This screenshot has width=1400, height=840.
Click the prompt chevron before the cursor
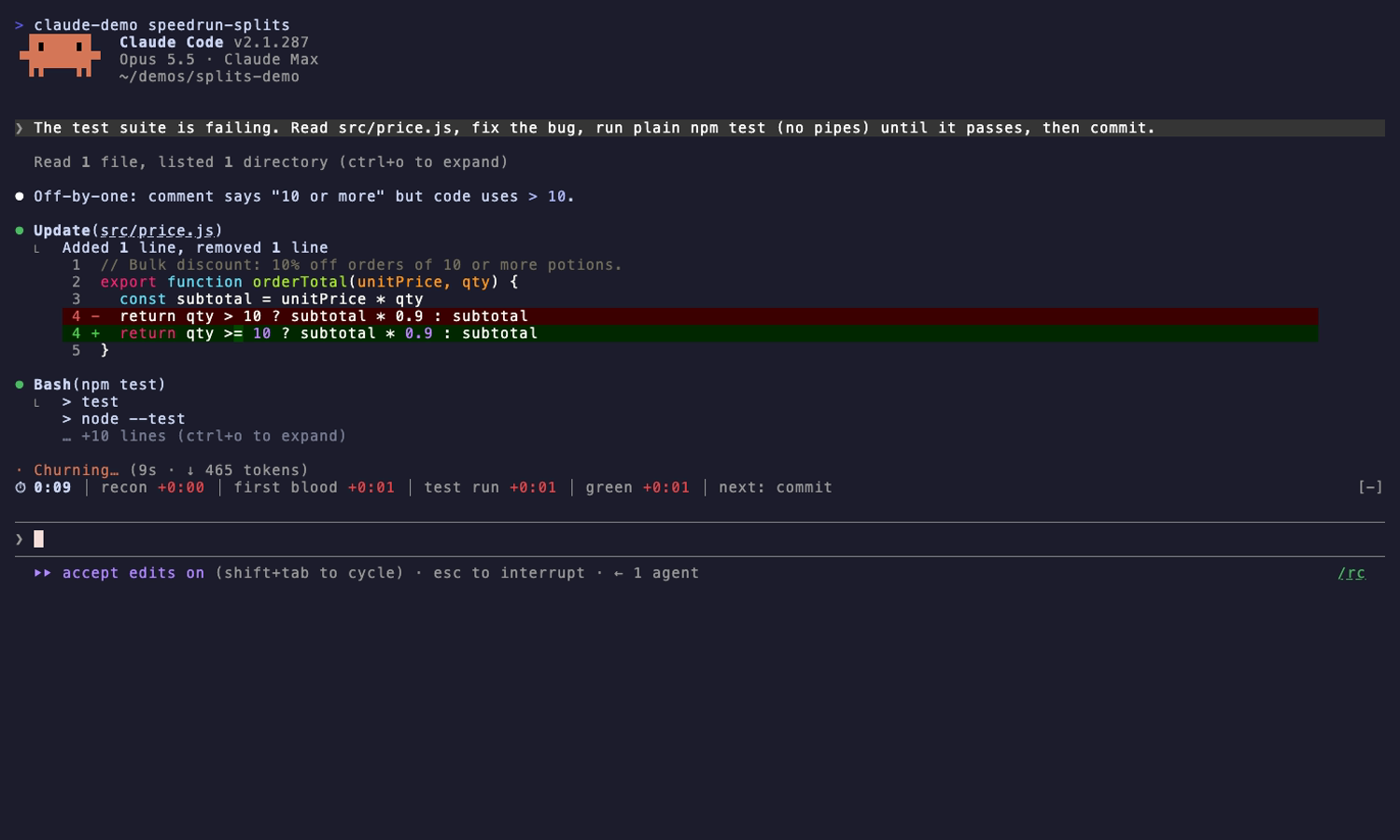point(19,539)
